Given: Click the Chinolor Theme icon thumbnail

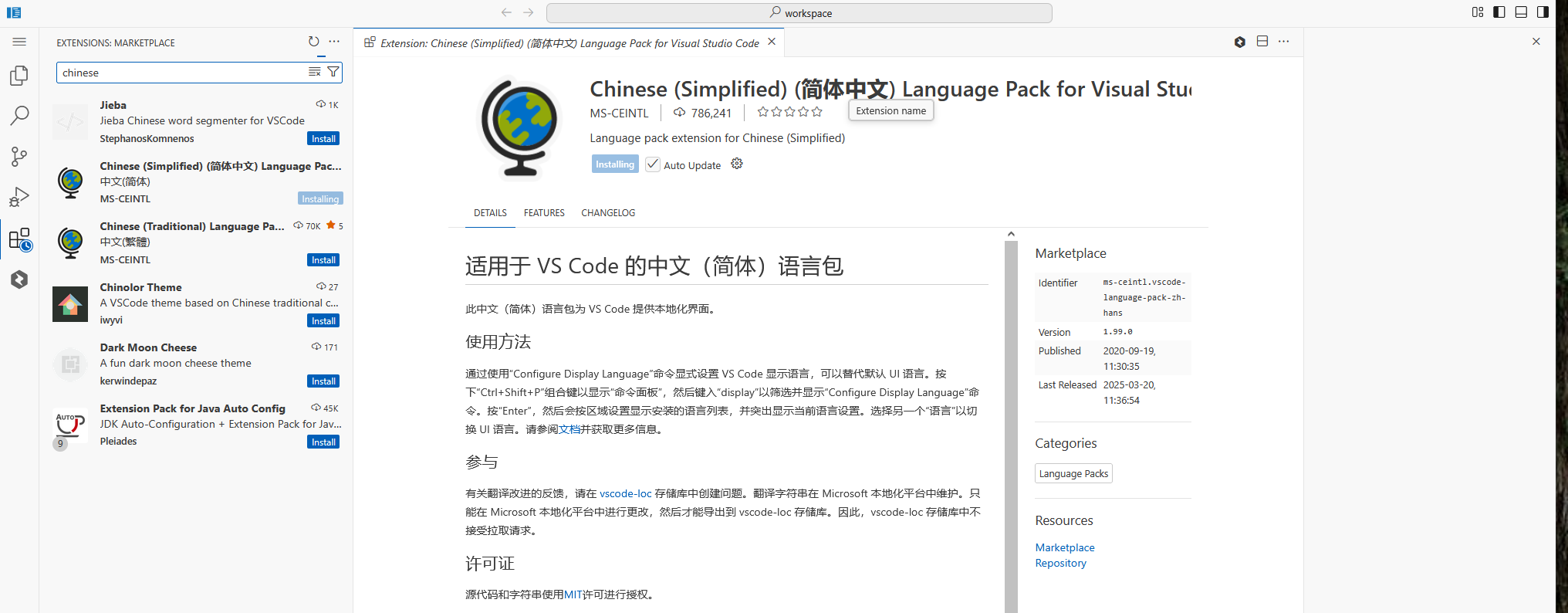Looking at the screenshot, I should [70, 304].
